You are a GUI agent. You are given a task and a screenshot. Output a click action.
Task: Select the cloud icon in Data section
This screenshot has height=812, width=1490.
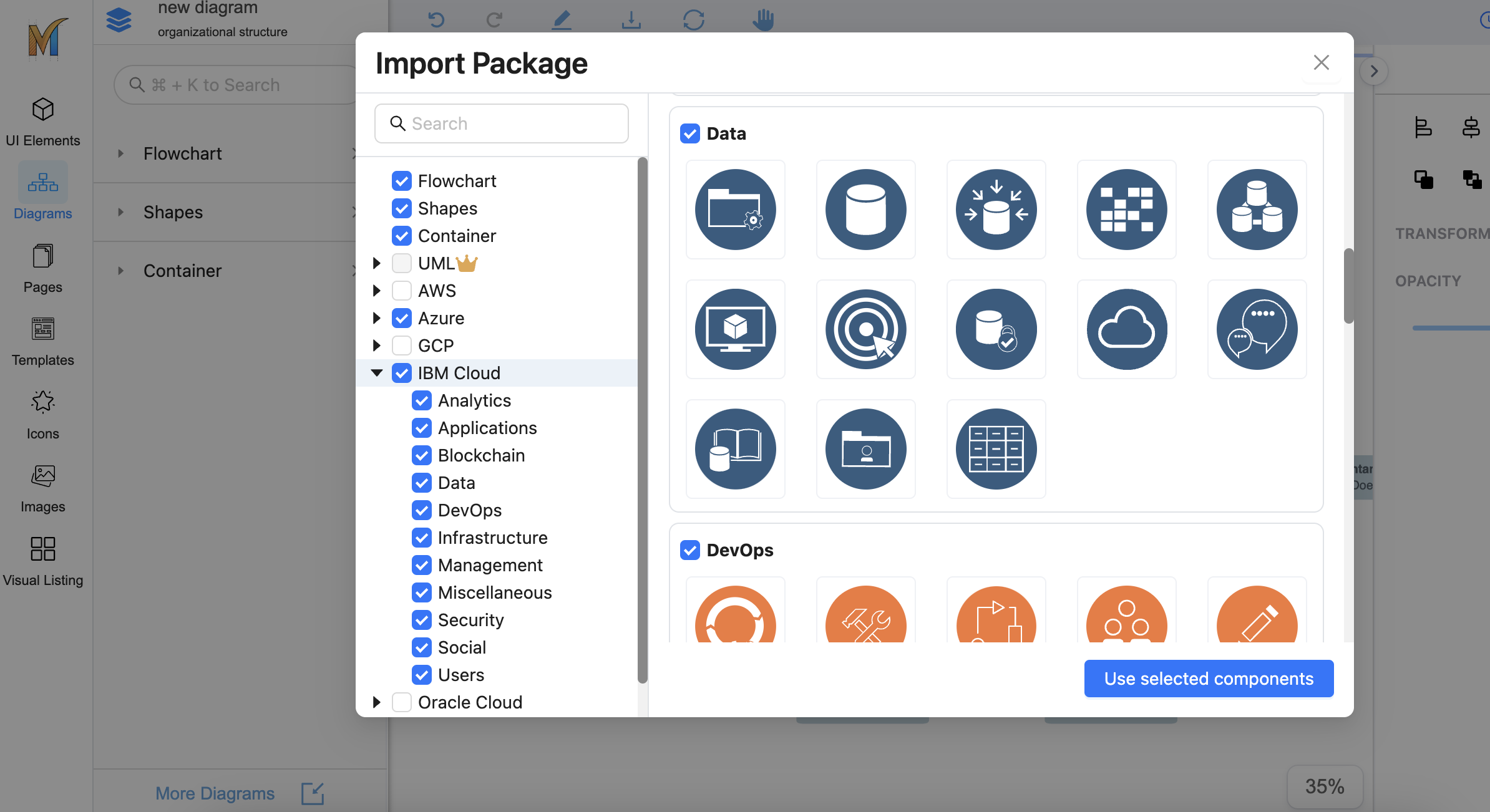[1126, 329]
